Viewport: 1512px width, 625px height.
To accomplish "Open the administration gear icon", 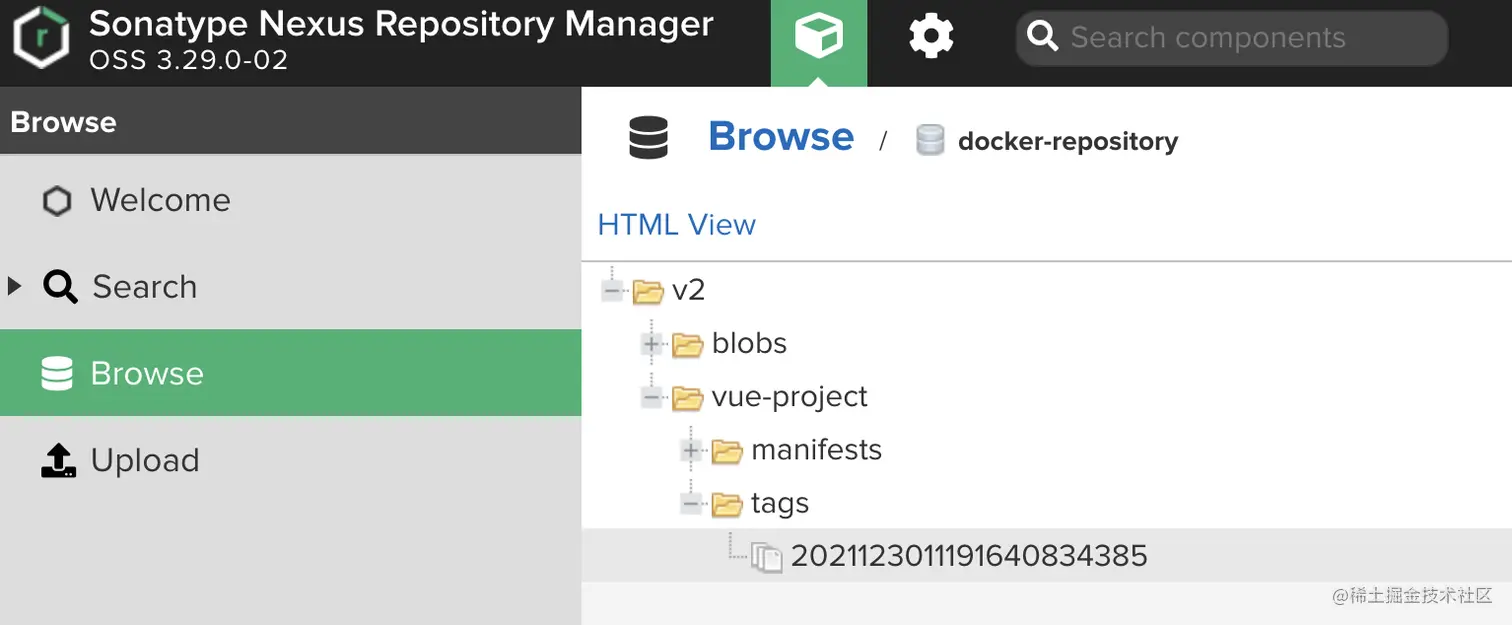I will (x=931, y=38).
